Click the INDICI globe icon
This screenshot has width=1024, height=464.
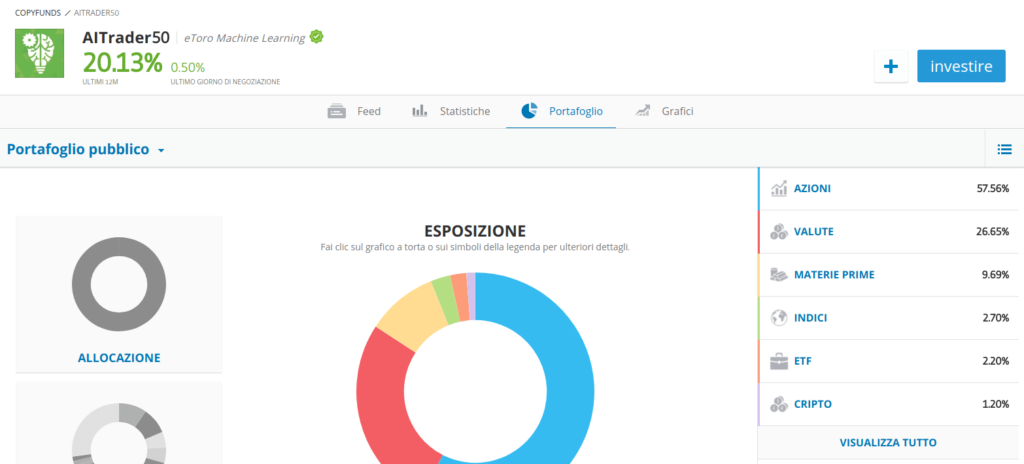pos(778,318)
